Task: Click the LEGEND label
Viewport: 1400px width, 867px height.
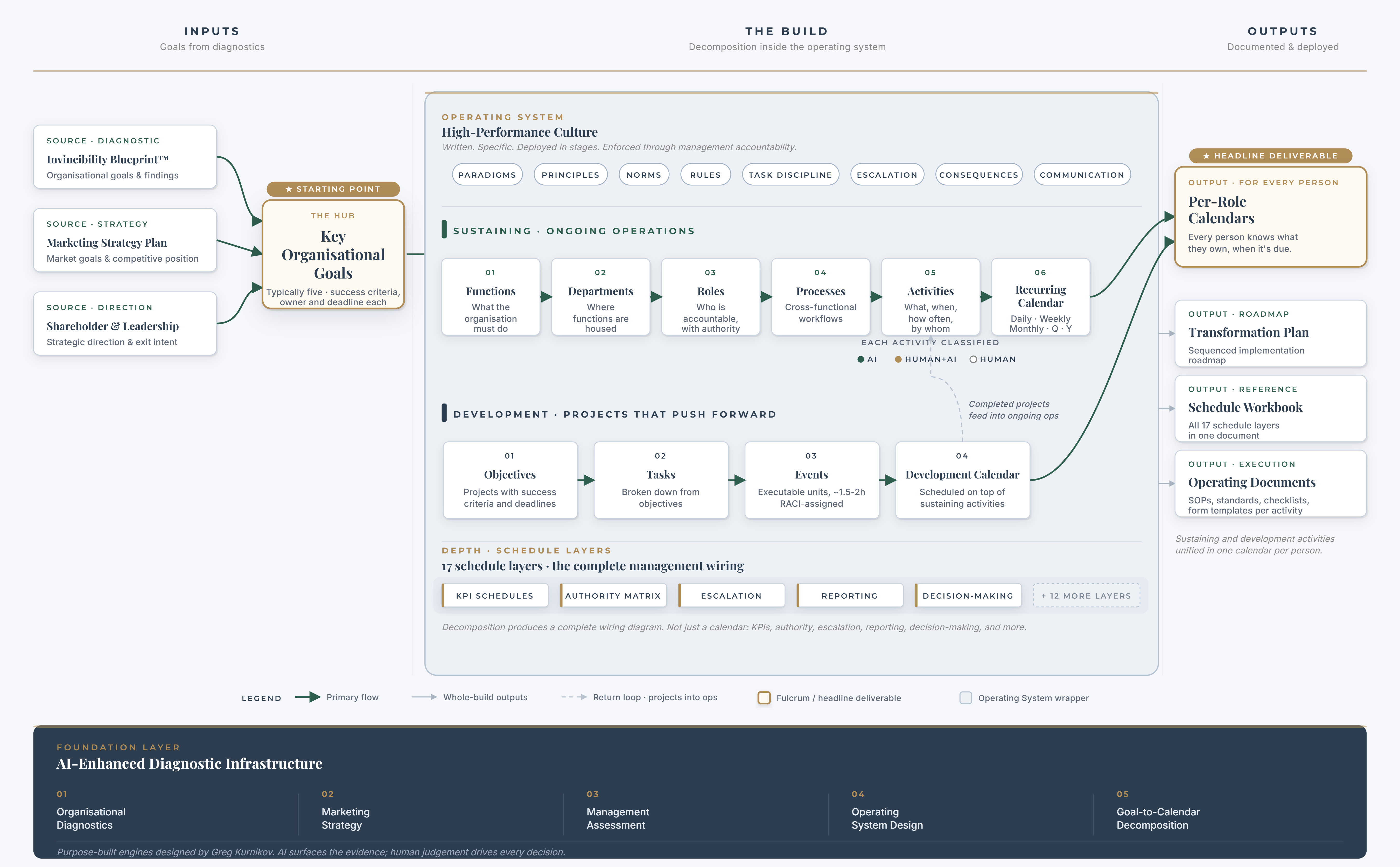Action: [261, 698]
